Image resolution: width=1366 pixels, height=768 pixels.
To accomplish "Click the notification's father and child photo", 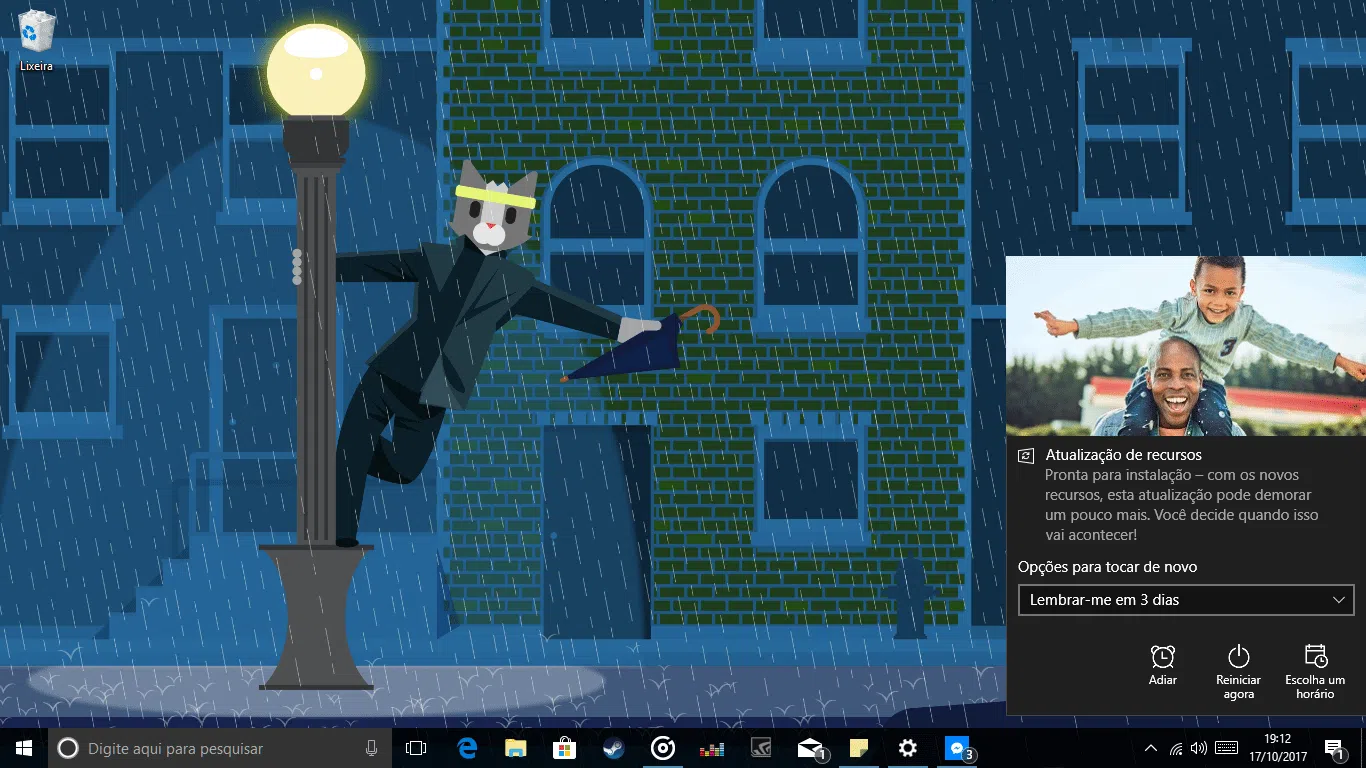I will pyautogui.click(x=1186, y=346).
